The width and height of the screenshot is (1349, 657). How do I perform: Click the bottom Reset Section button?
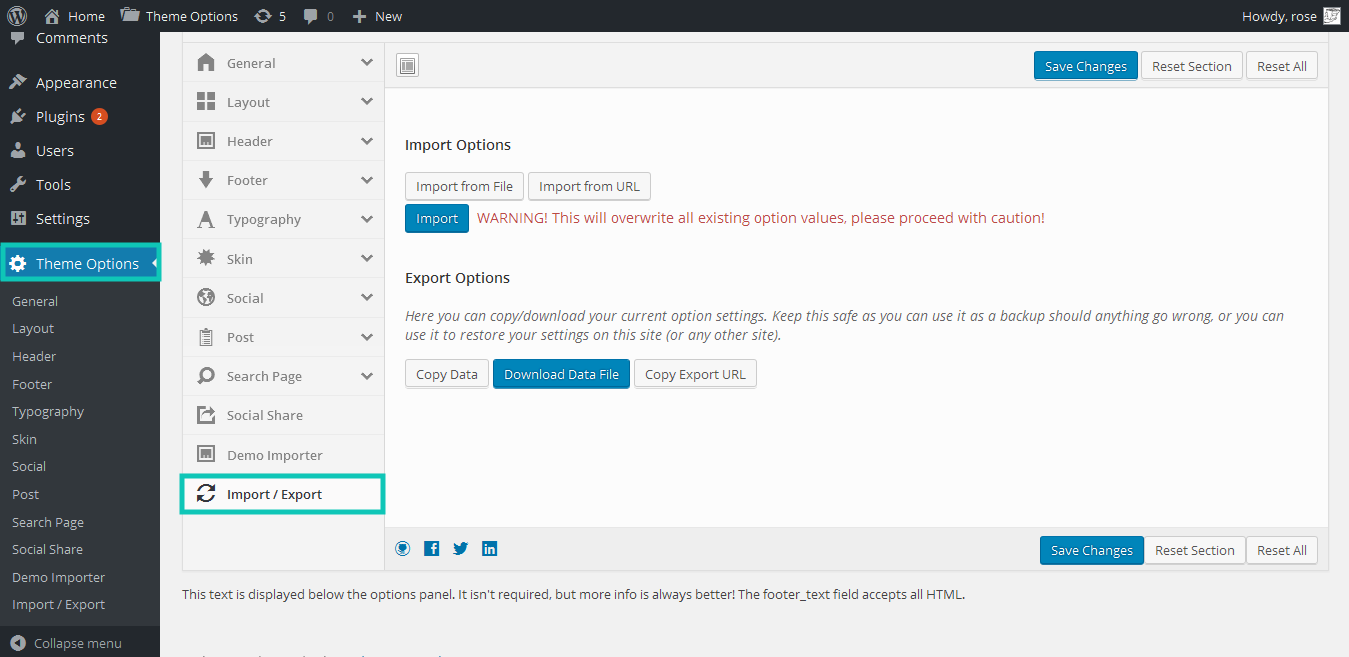[x=1195, y=550]
